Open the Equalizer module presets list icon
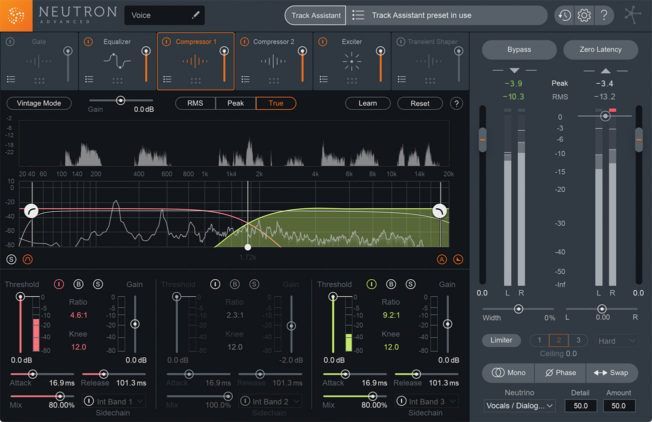The height and width of the screenshot is (422, 652). click(89, 79)
